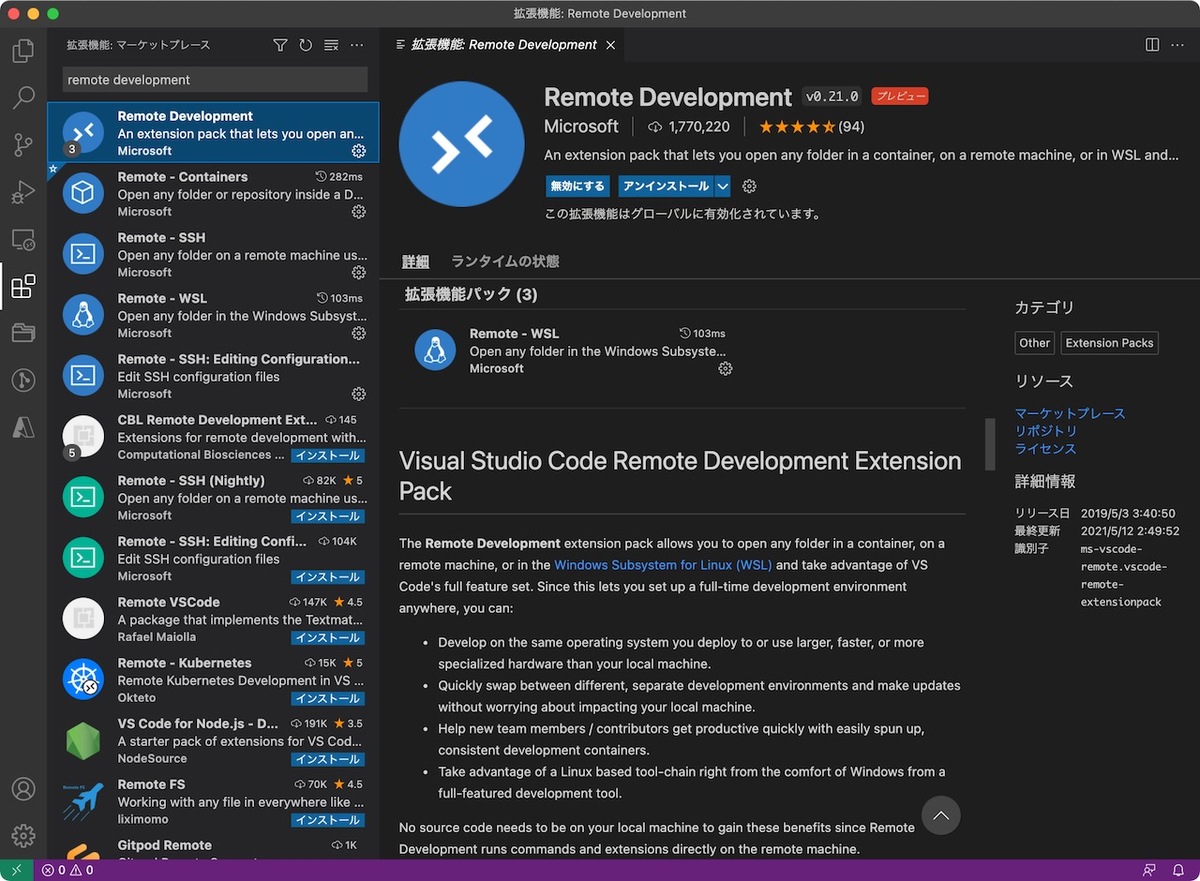1200x881 pixels.
Task: Open Remote Explorer in activity bar
Action: (x=23, y=241)
